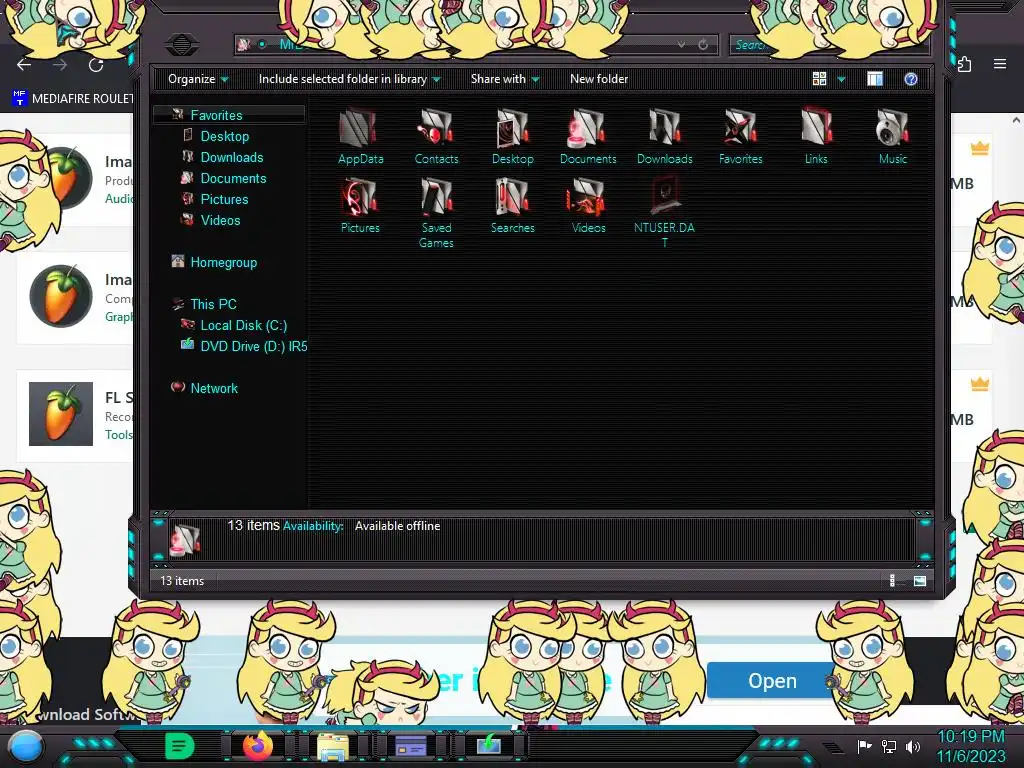Viewport: 1024px width, 768px height.
Task: Open the Links folder
Action: coord(816,136)
